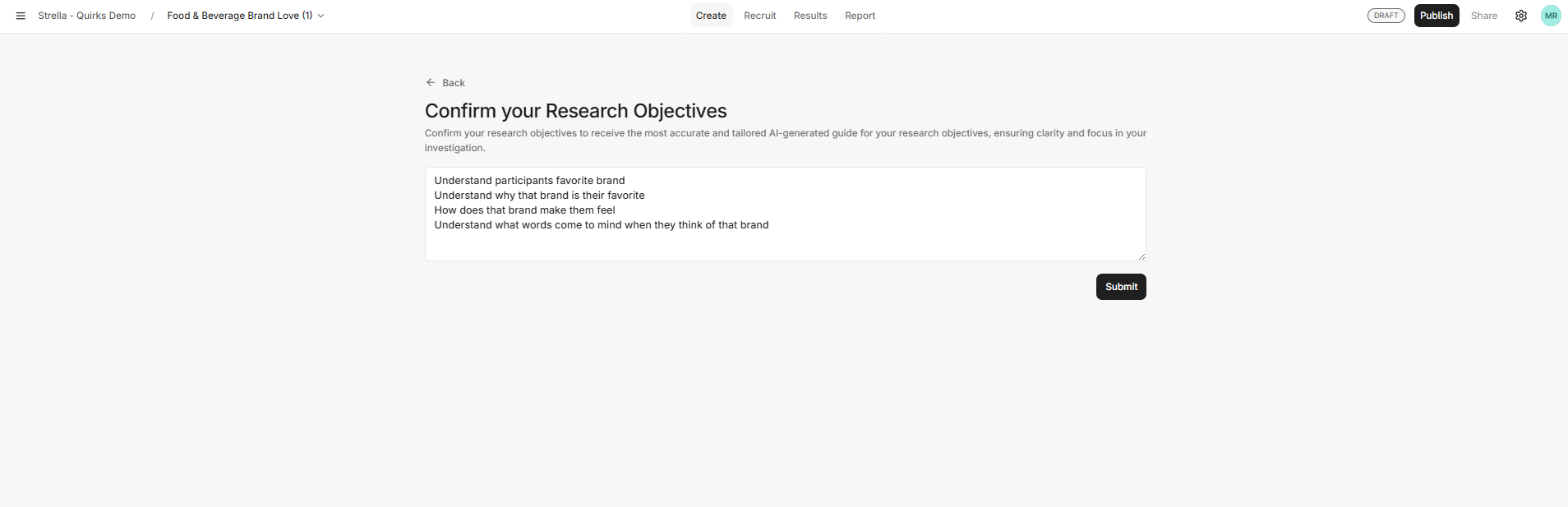Switch to the Recruit tab
Viewport: 1568px width, 507px height.
[760, 16]
